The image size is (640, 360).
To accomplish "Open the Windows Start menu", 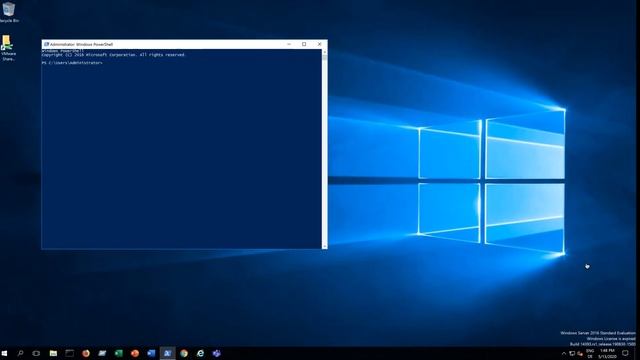I will click(x=4, y=353).
